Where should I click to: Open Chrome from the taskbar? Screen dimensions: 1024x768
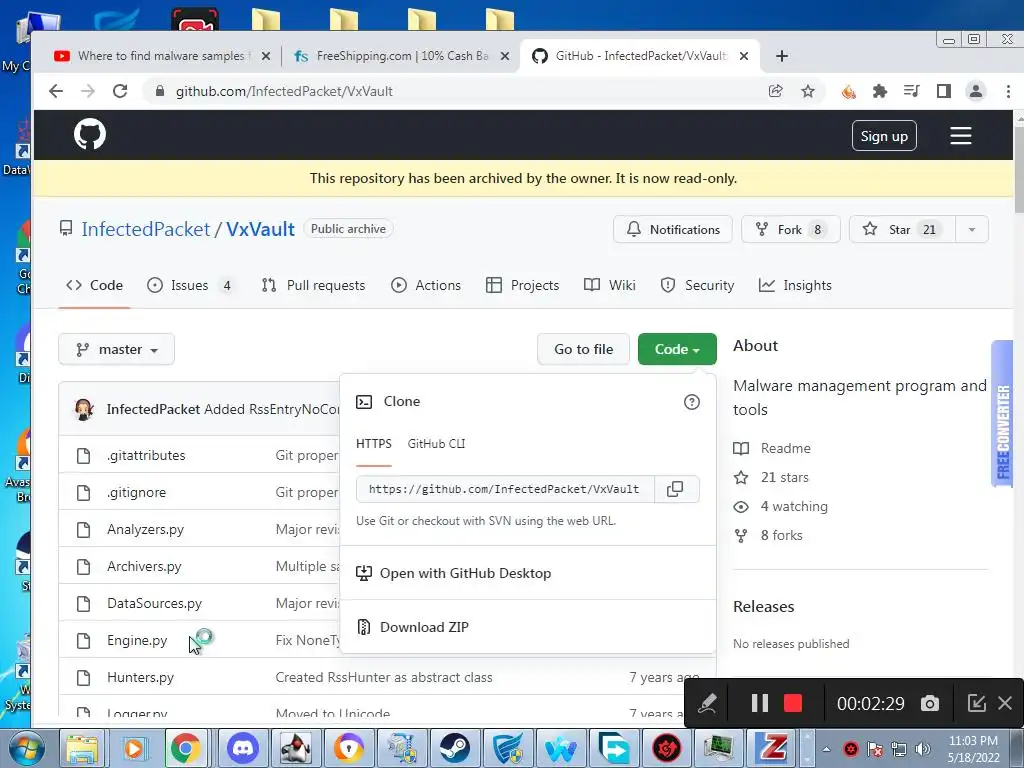coord(186,748)
